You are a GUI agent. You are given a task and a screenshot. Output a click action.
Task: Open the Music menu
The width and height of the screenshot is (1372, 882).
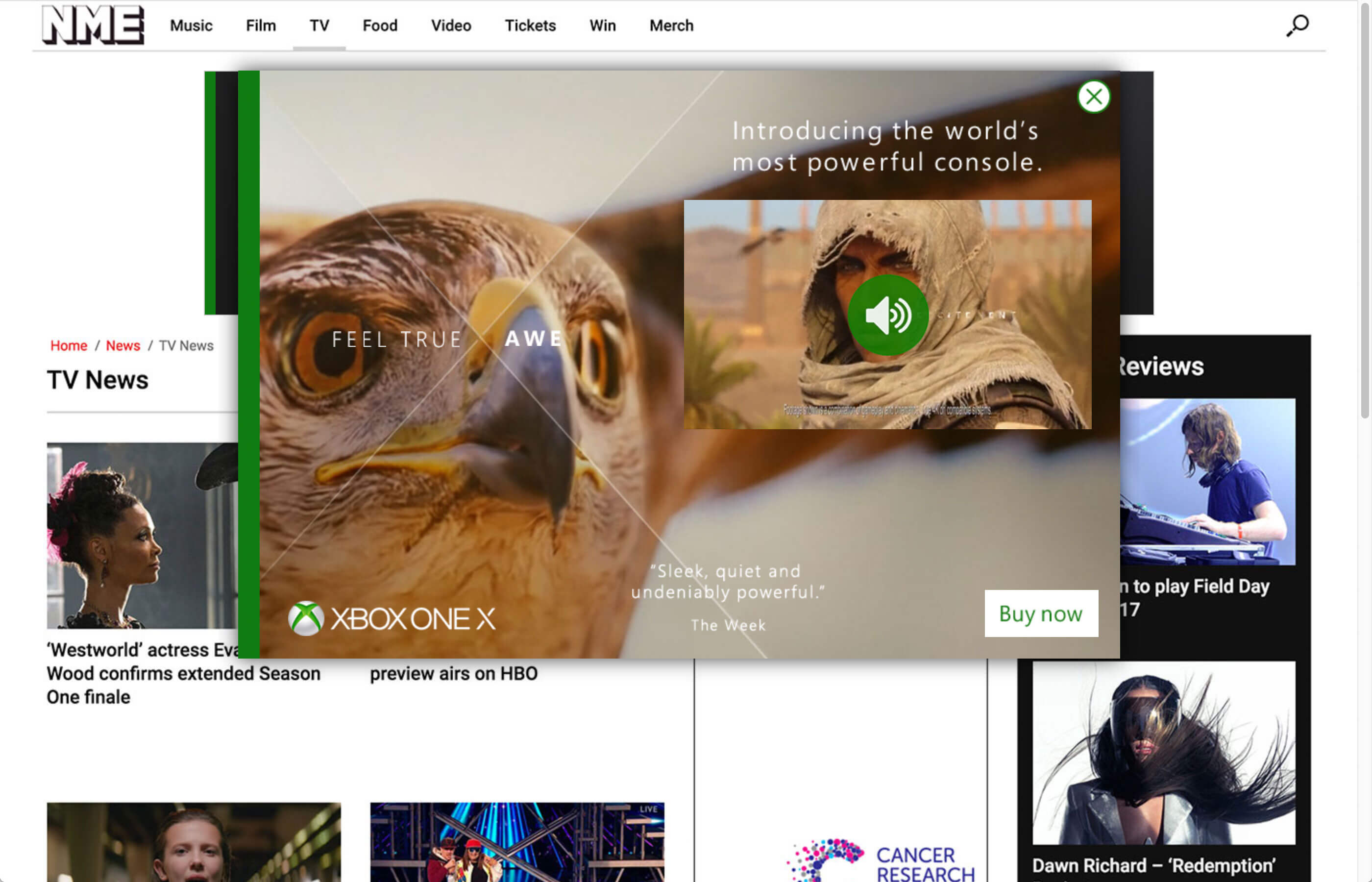coord(191,26)
